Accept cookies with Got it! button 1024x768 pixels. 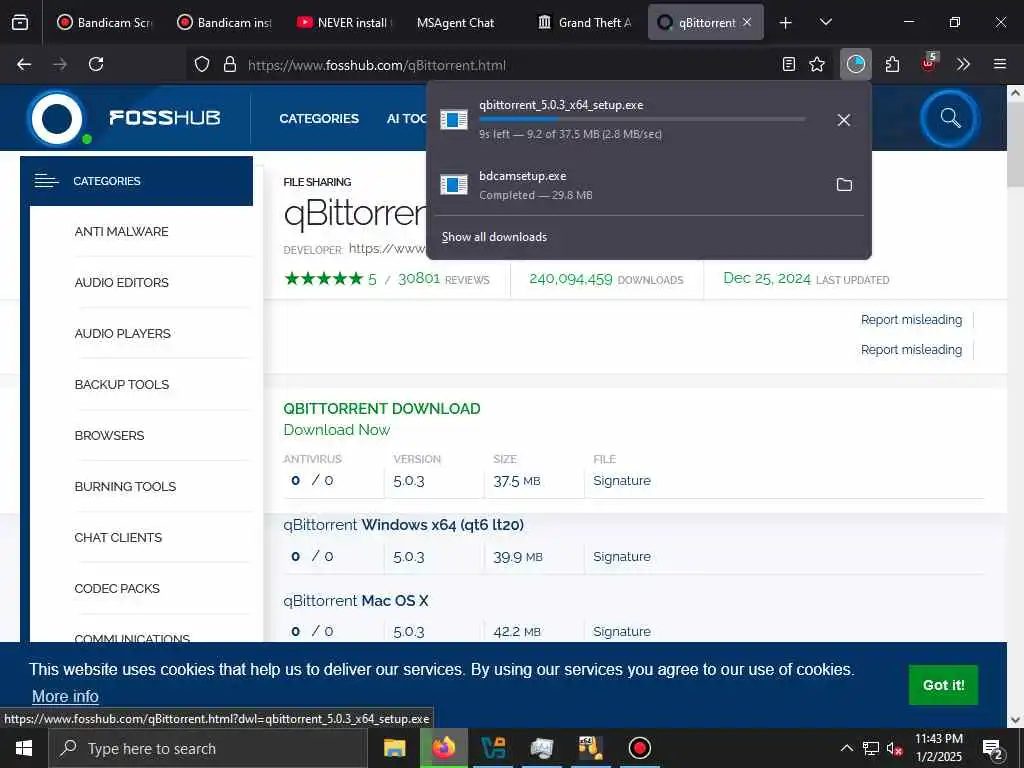coord(943,684)
